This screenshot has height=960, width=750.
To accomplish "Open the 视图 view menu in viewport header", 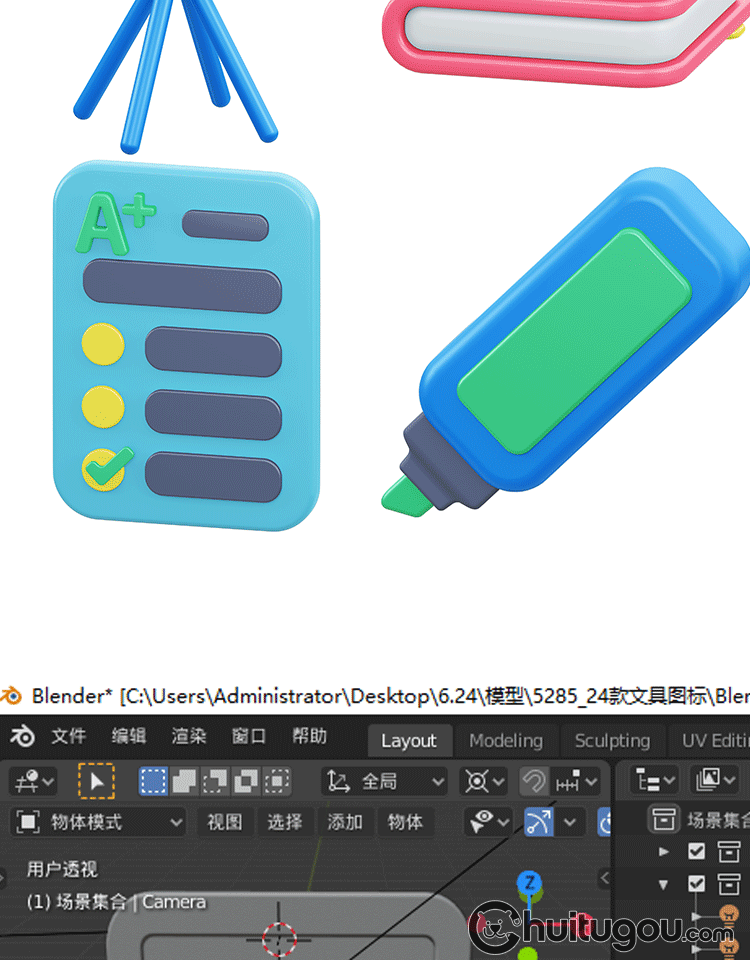I will tap(225, 822).
